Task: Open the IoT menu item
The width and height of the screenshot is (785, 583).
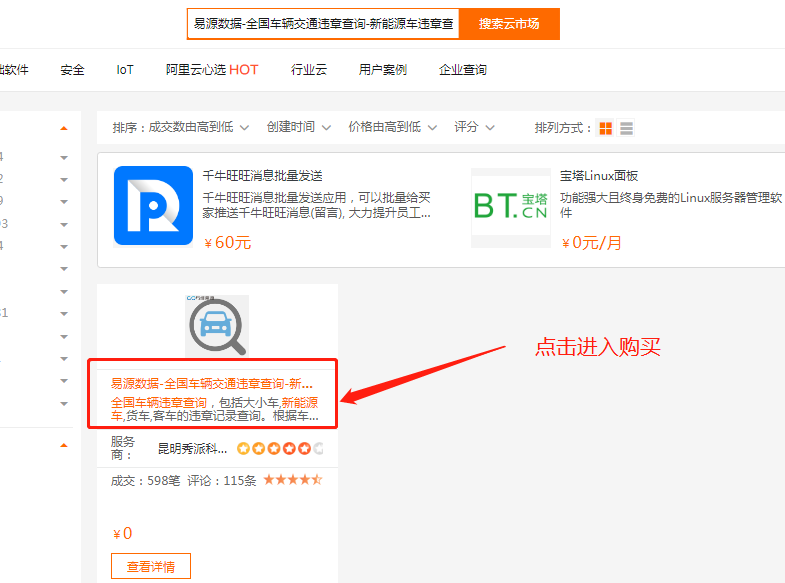Action: tap(125, 70)
